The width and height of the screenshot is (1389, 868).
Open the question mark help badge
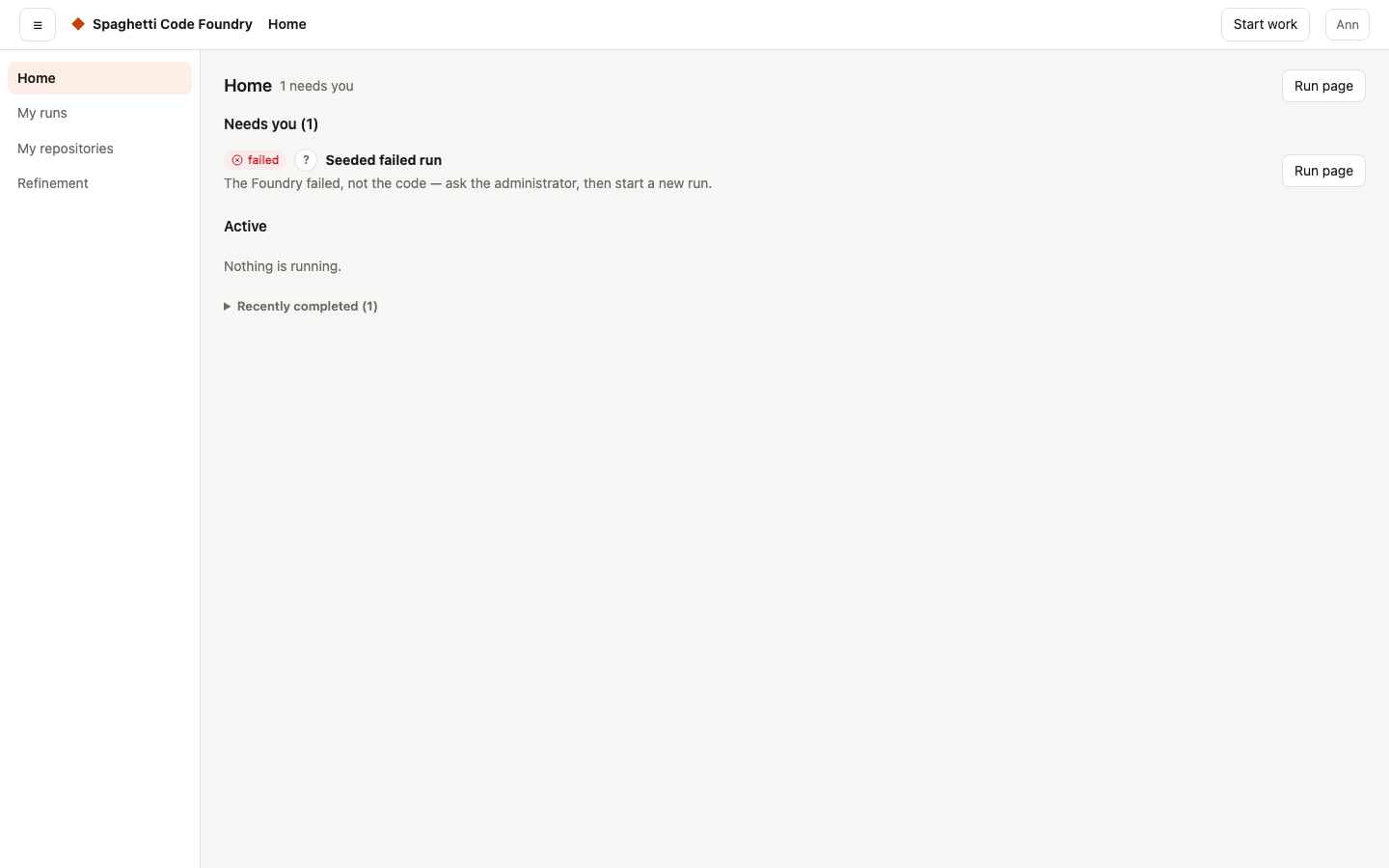point(306,160)
